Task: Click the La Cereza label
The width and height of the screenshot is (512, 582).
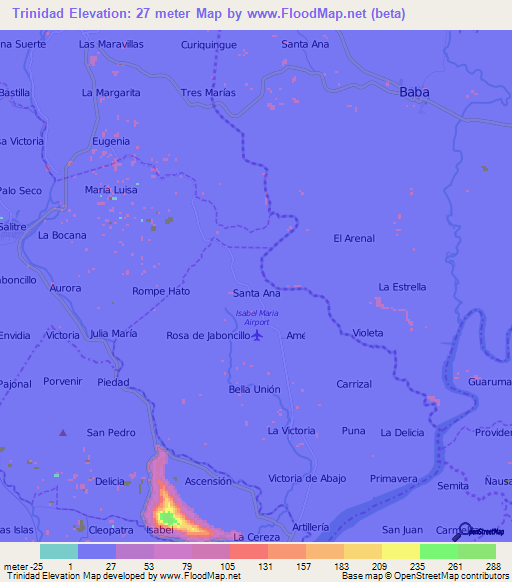Action: pos(257,537)
